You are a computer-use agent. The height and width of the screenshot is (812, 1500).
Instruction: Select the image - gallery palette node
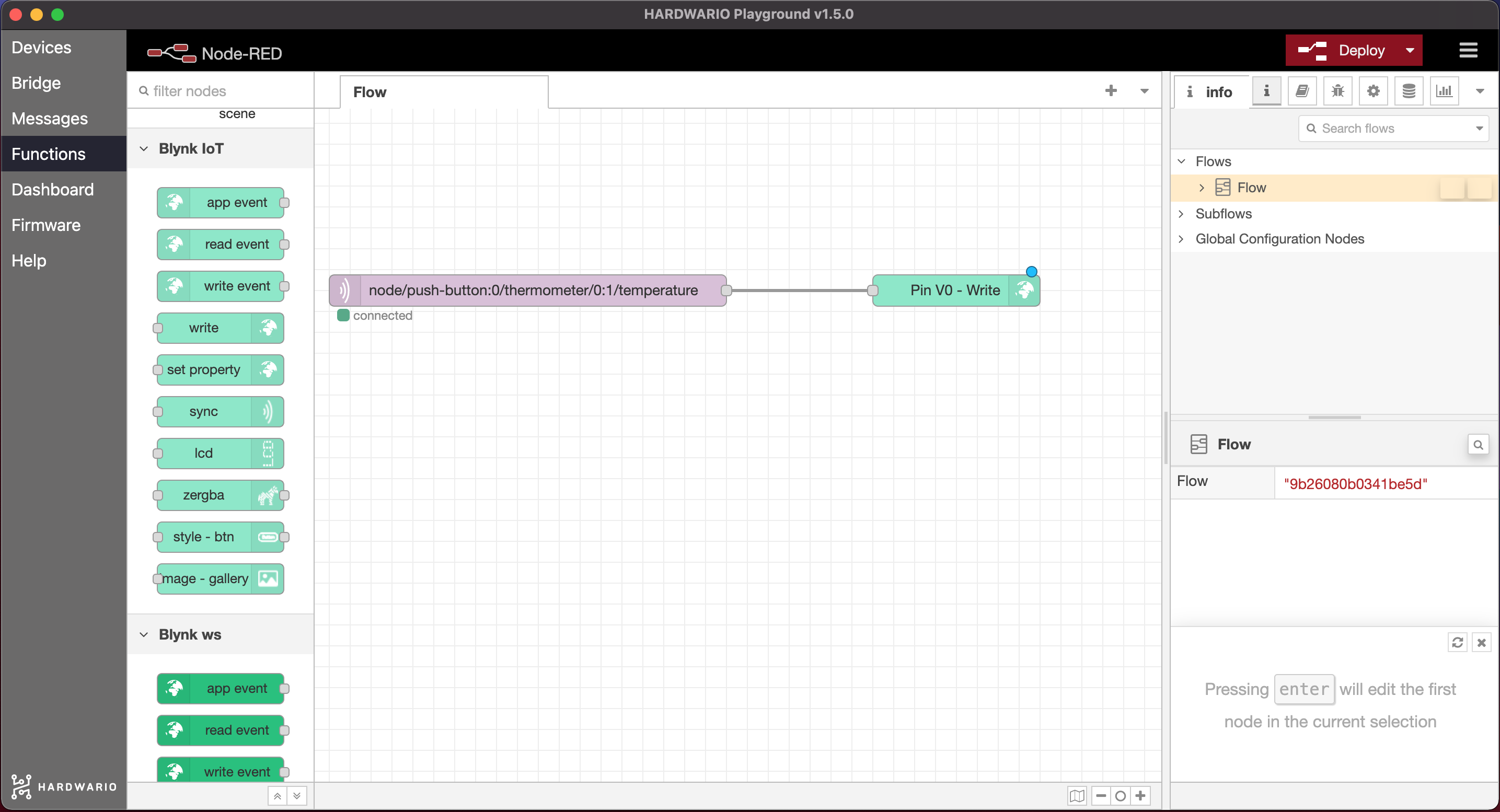[221, 579]
